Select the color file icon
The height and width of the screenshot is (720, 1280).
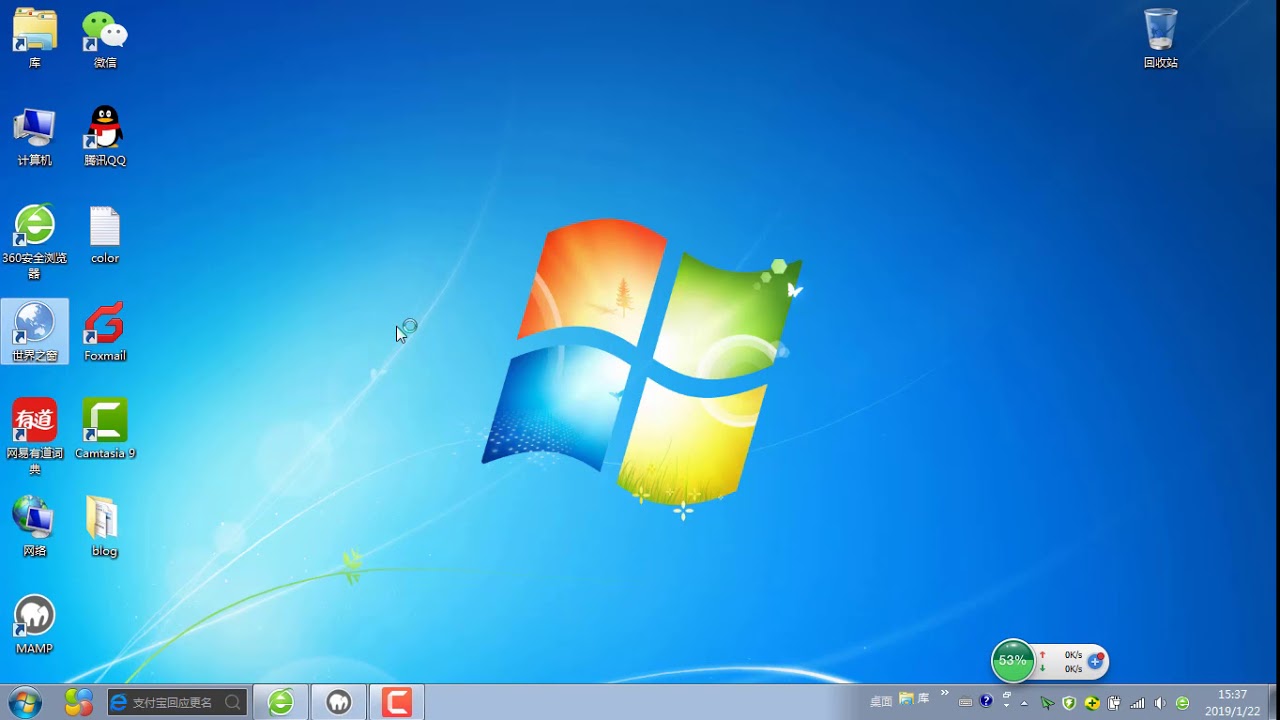(x=105, y=234)
